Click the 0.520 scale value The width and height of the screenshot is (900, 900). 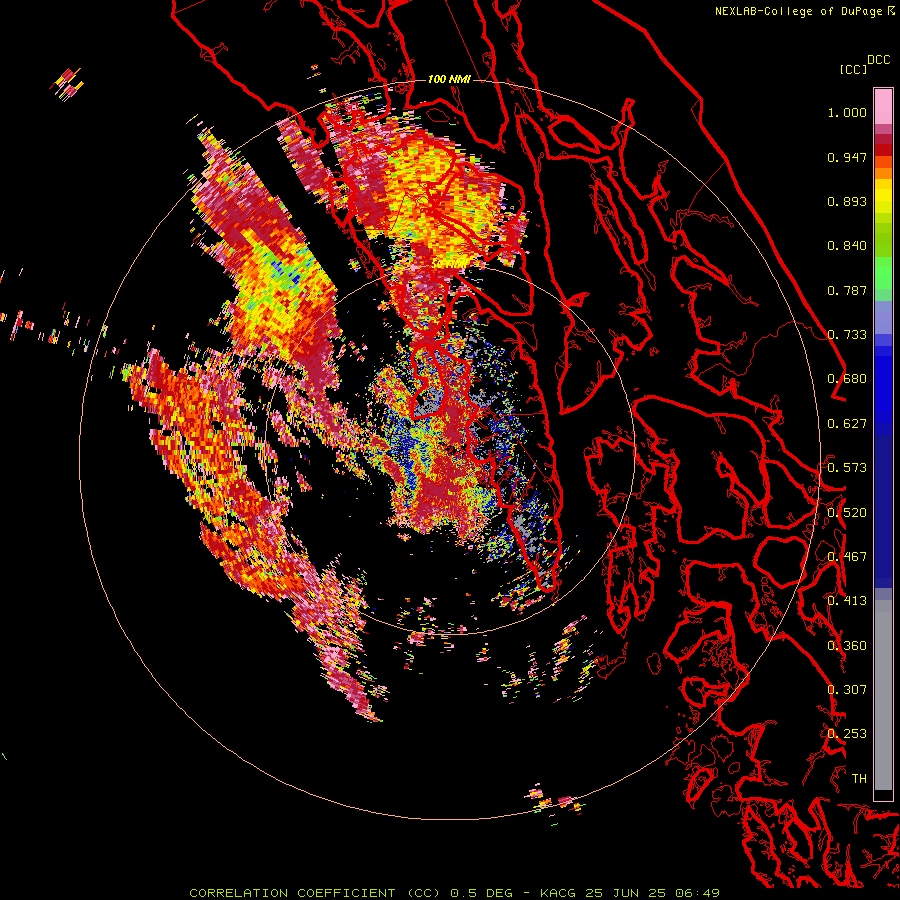tap(847, 512)
